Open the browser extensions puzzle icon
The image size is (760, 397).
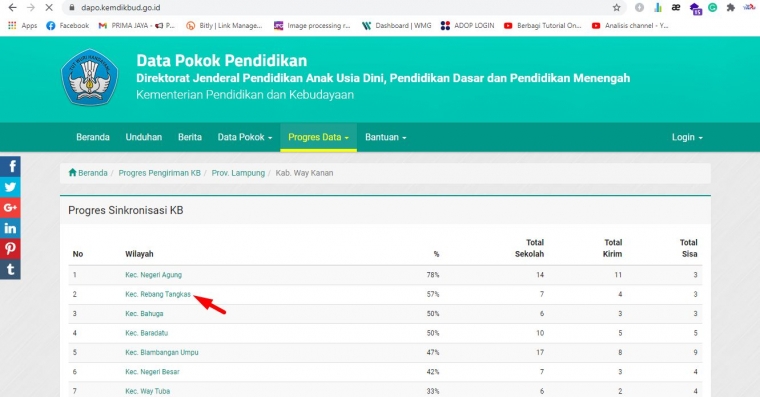point(730,7)
